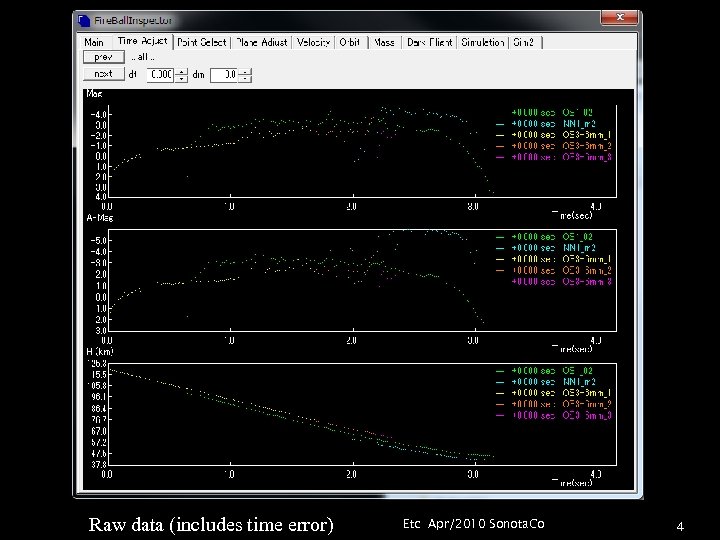720x540 pixels.
Task: Click the '..all..' label beside prev
Action: (143, 57)
